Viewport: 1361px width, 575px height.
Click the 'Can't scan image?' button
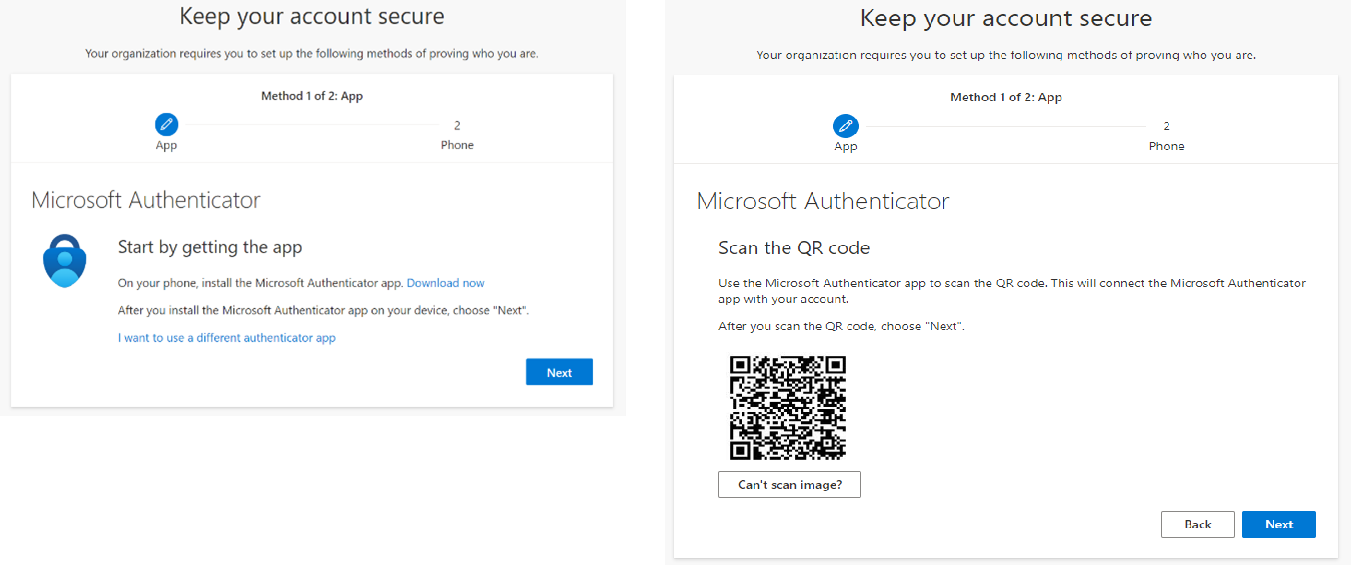[x=789, y=485]
